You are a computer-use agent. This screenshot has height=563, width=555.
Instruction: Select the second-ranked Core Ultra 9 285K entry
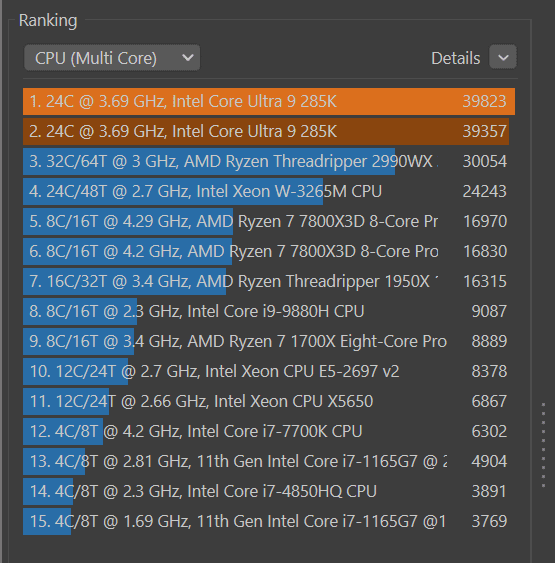tap(269, 131)
